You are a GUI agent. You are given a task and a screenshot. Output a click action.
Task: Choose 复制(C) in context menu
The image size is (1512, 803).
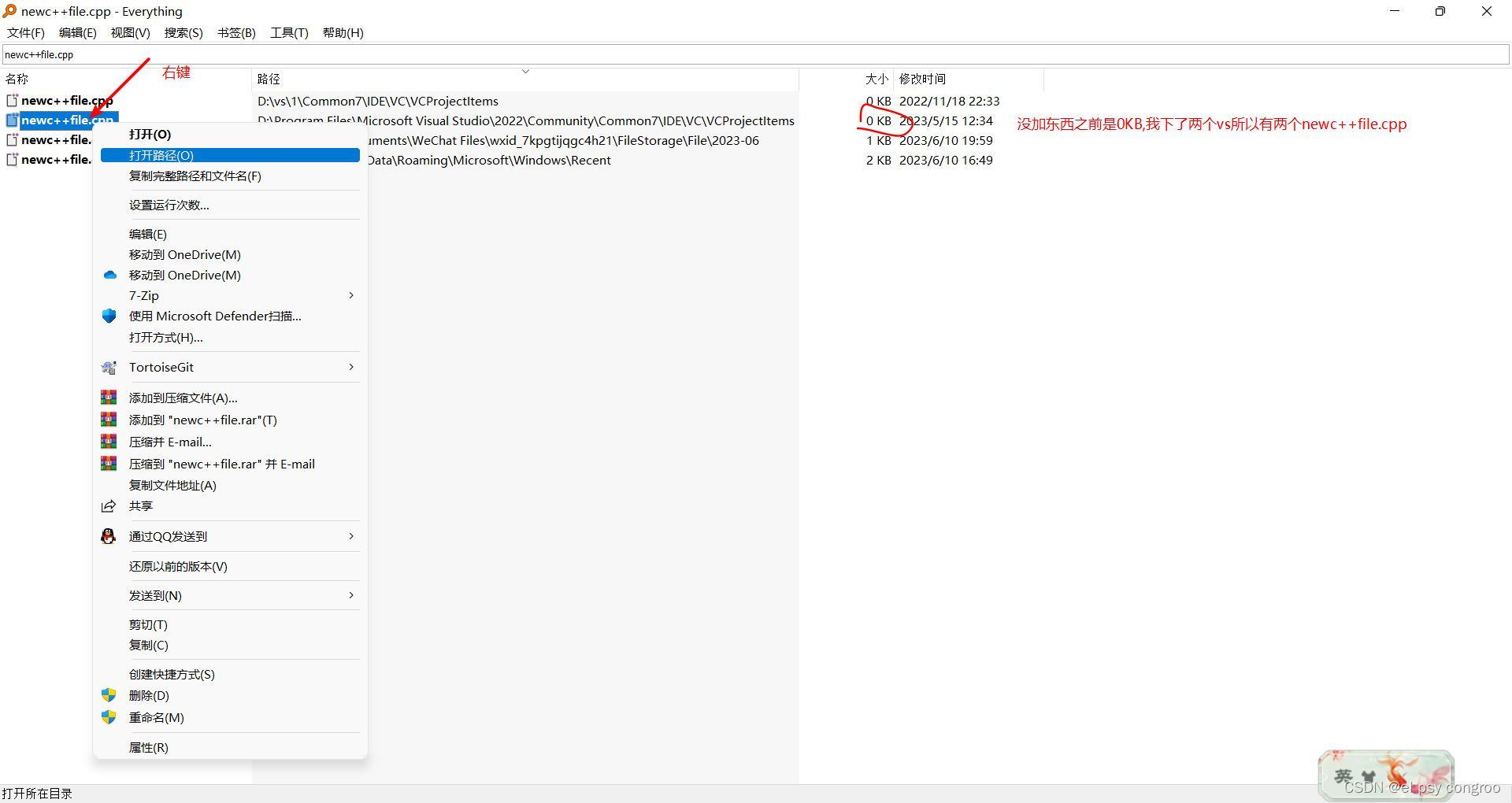coord(230,645)
